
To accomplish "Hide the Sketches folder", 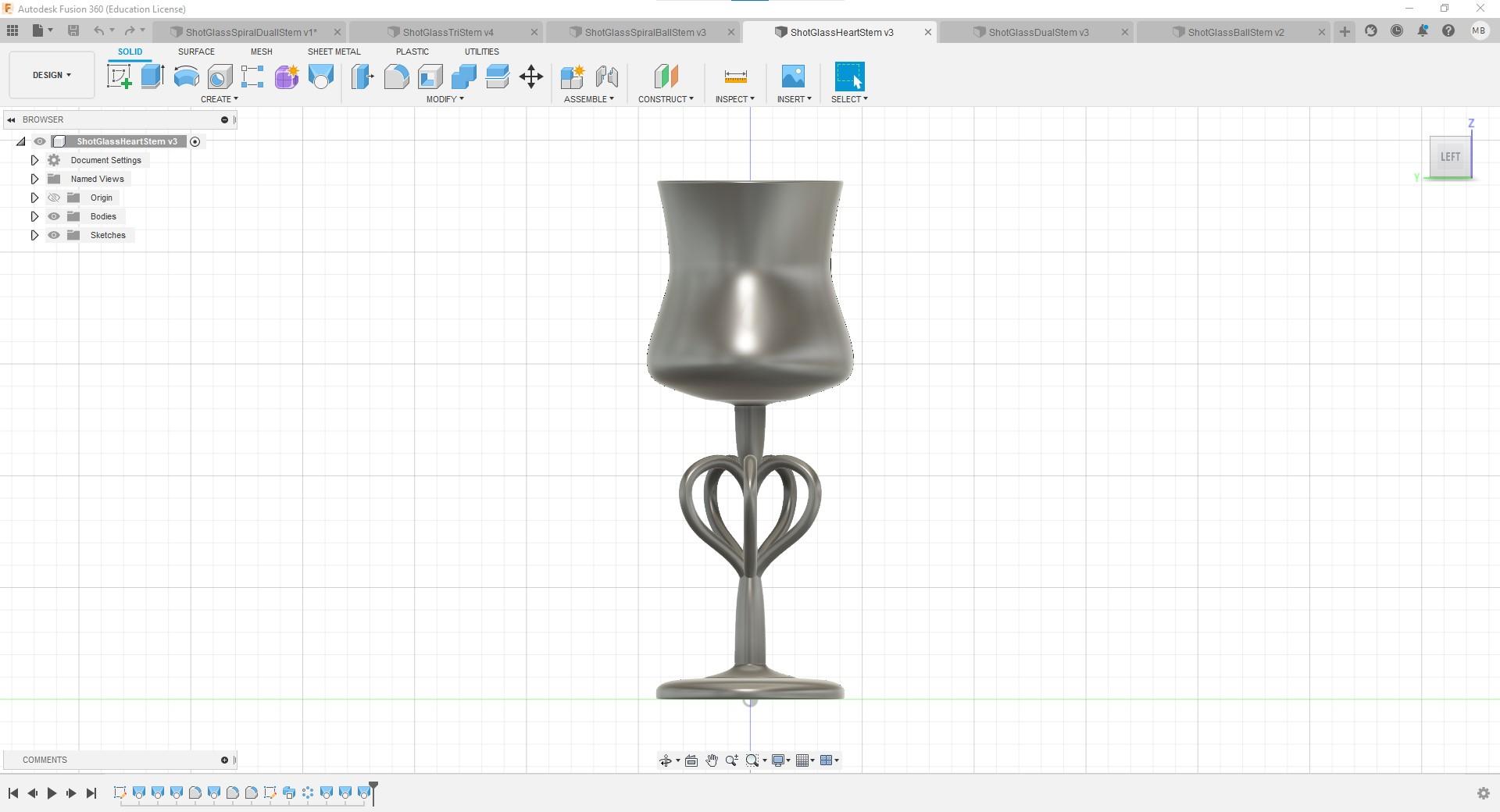I will click(x=54, y=235).
